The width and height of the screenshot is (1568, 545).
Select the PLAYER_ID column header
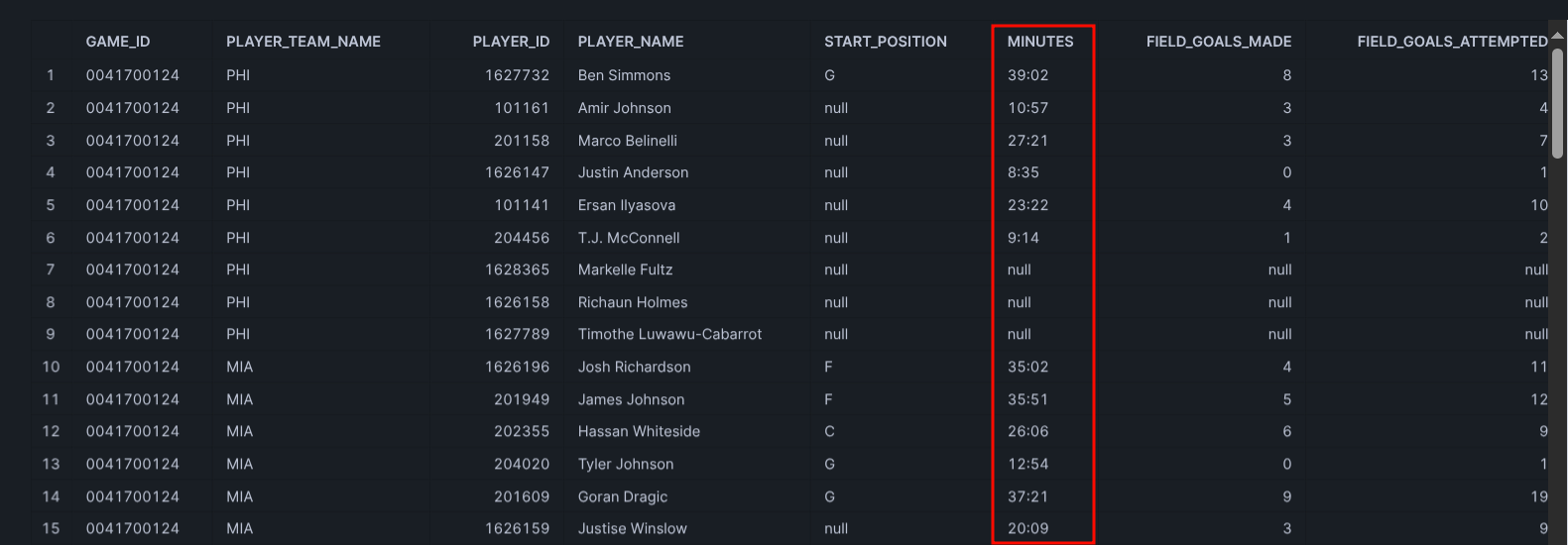coord(511,42)
